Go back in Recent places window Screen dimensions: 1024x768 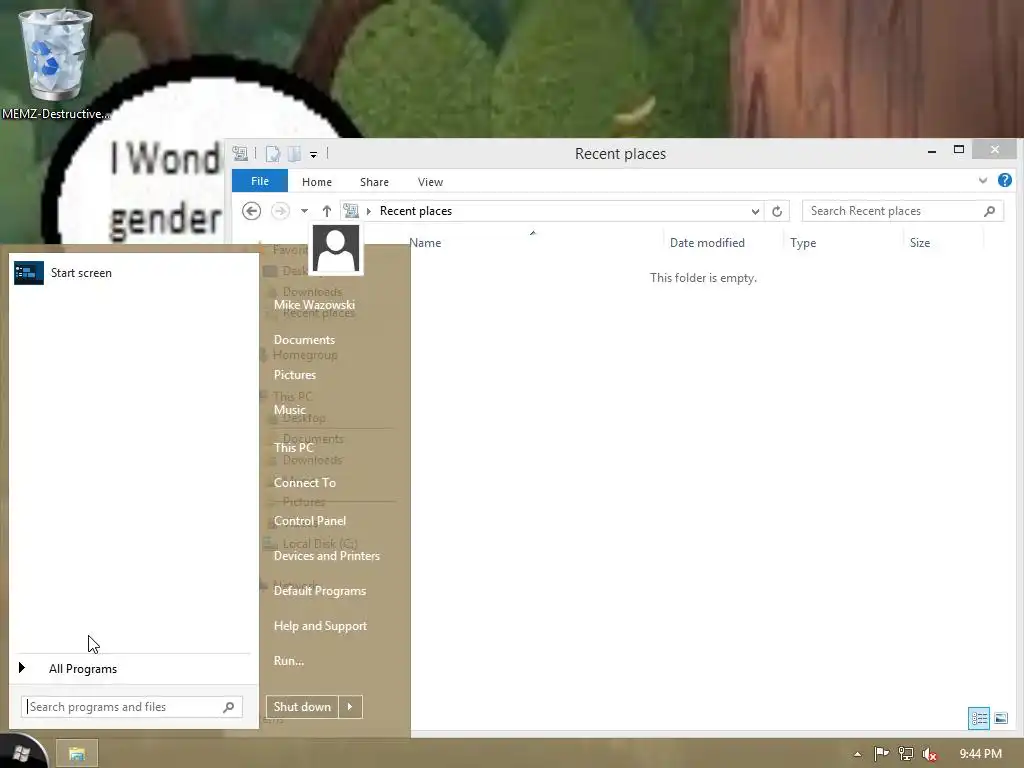[251, 211]
